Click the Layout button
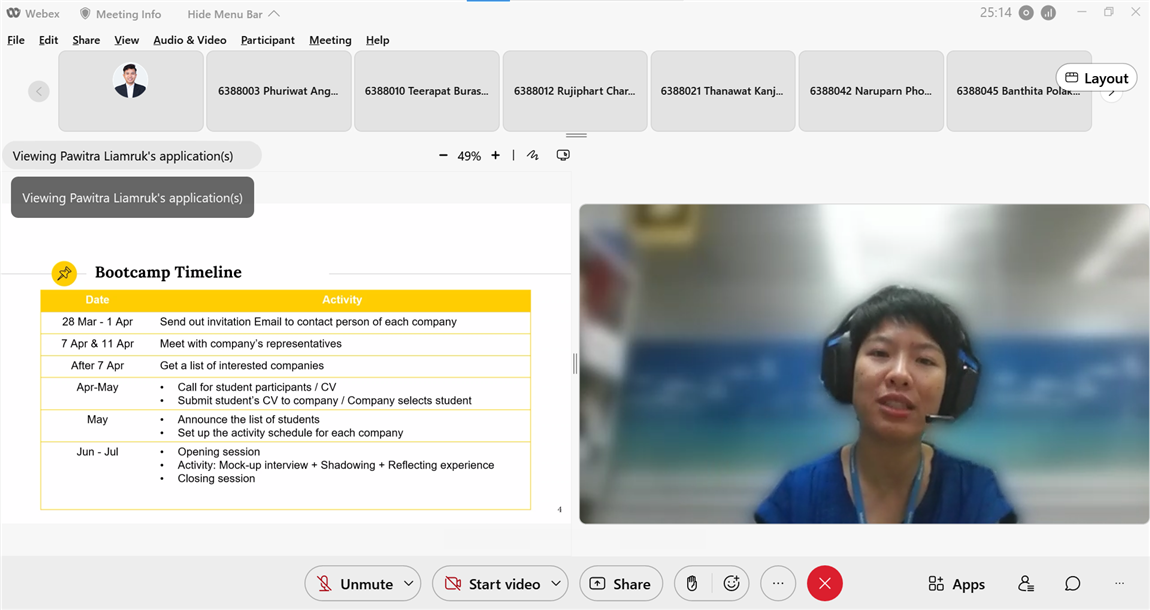Screen dimensions: 1150x610 tap(1096, 78)
